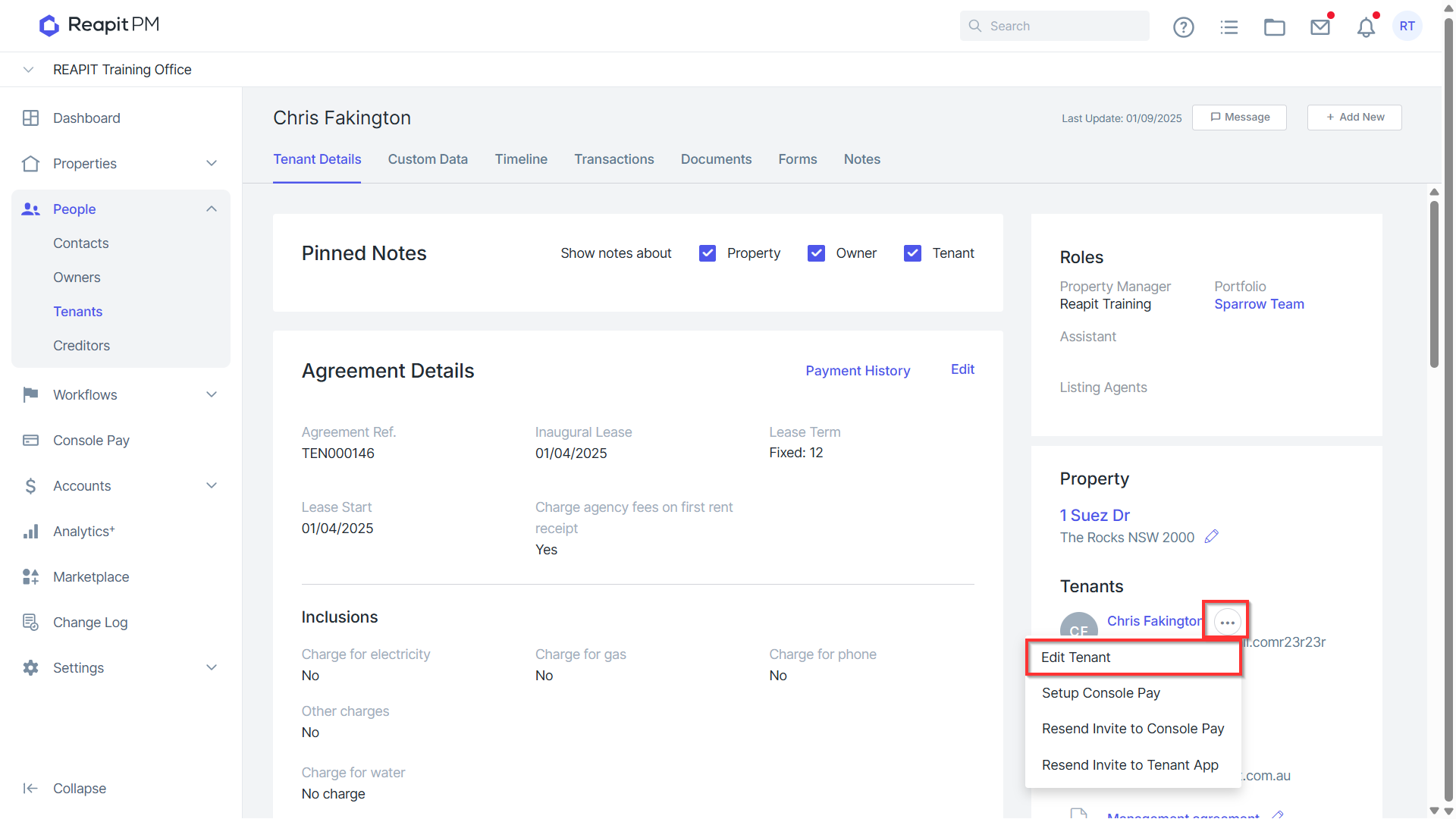The height and width of the screenshot is (819, 1456).
Task: Click the Marketplace icon
Action: (30, 577)
